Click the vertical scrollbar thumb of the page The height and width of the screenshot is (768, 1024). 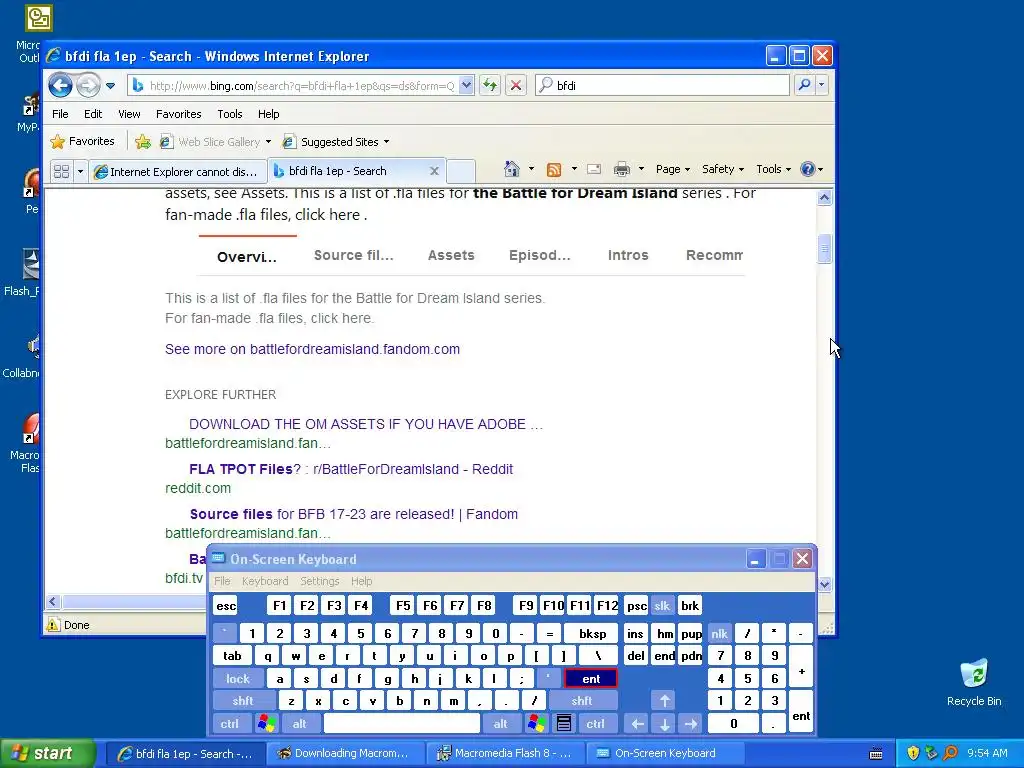pos(824,249)
